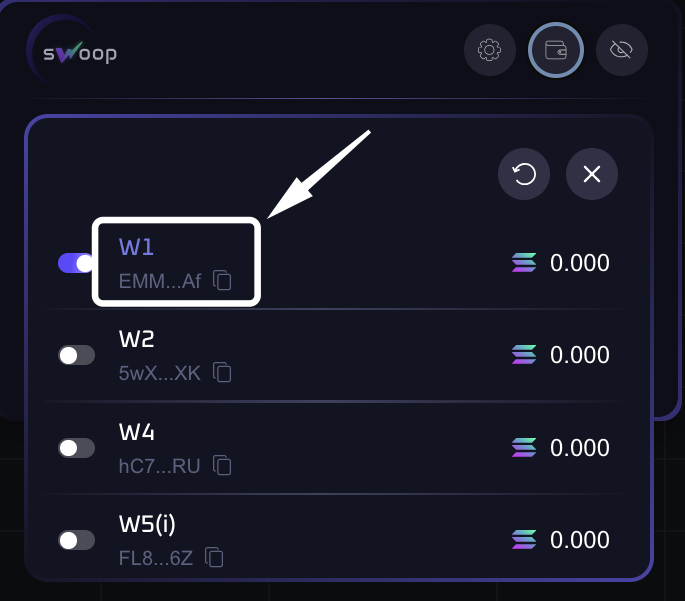Open settings via the gear icon

click(490, 49)
